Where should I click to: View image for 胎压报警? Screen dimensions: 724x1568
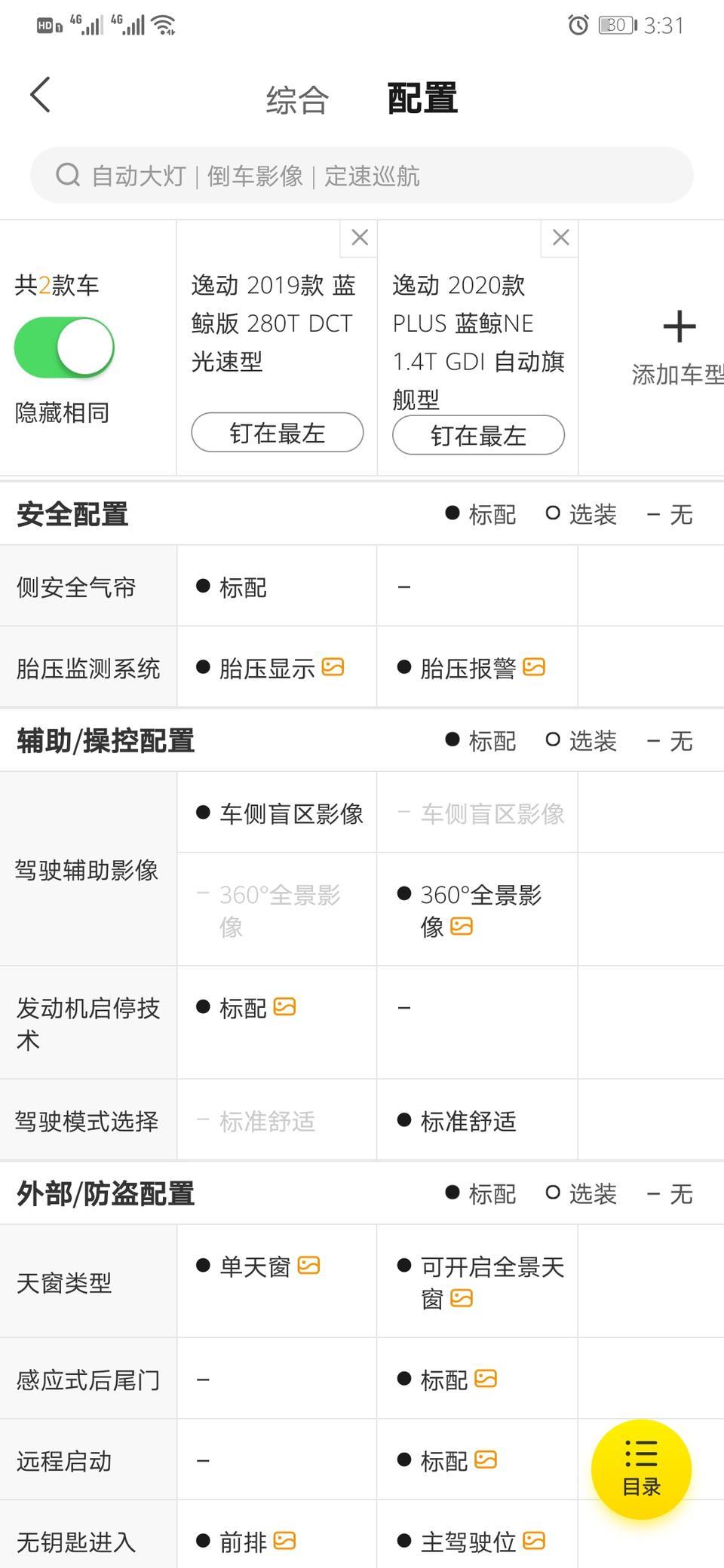point(534,667)
